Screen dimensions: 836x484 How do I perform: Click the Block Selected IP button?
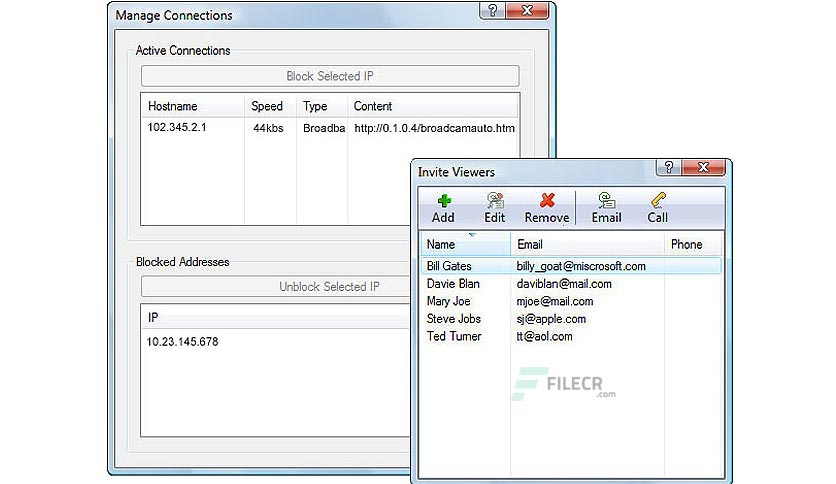pyautogui.click(x=330, y=76)
